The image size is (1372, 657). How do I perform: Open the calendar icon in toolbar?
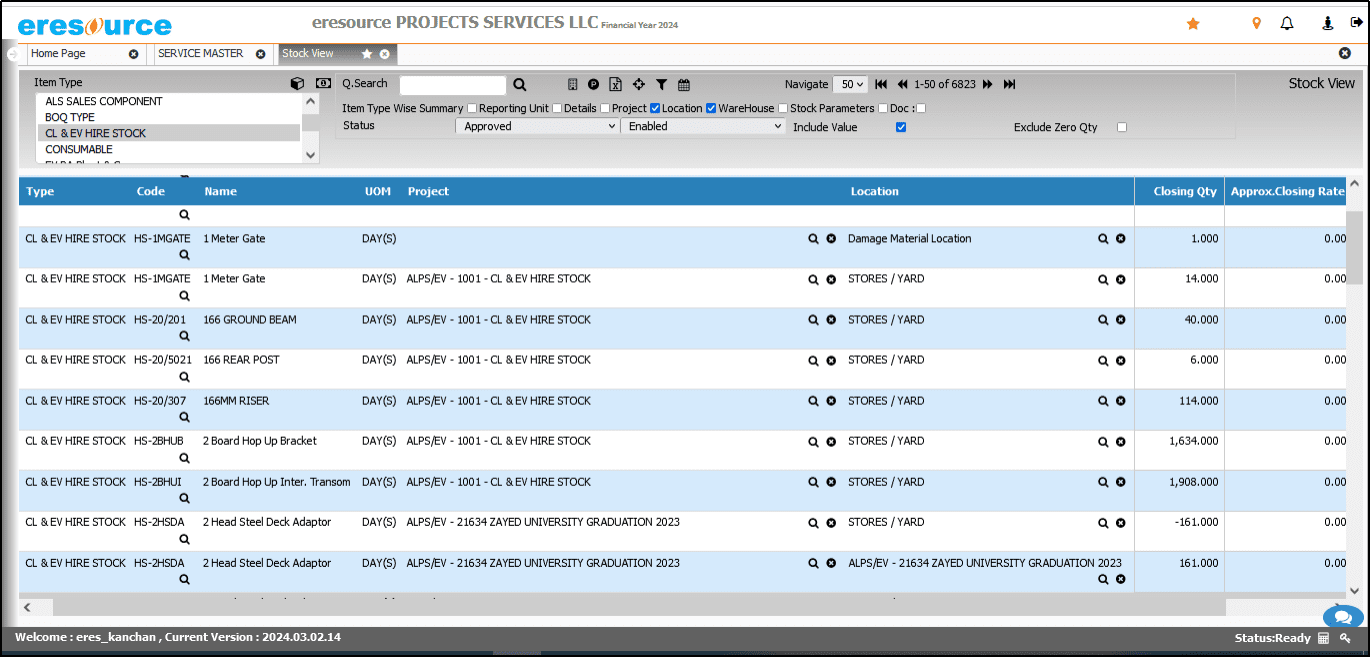(x=684, y=85)
